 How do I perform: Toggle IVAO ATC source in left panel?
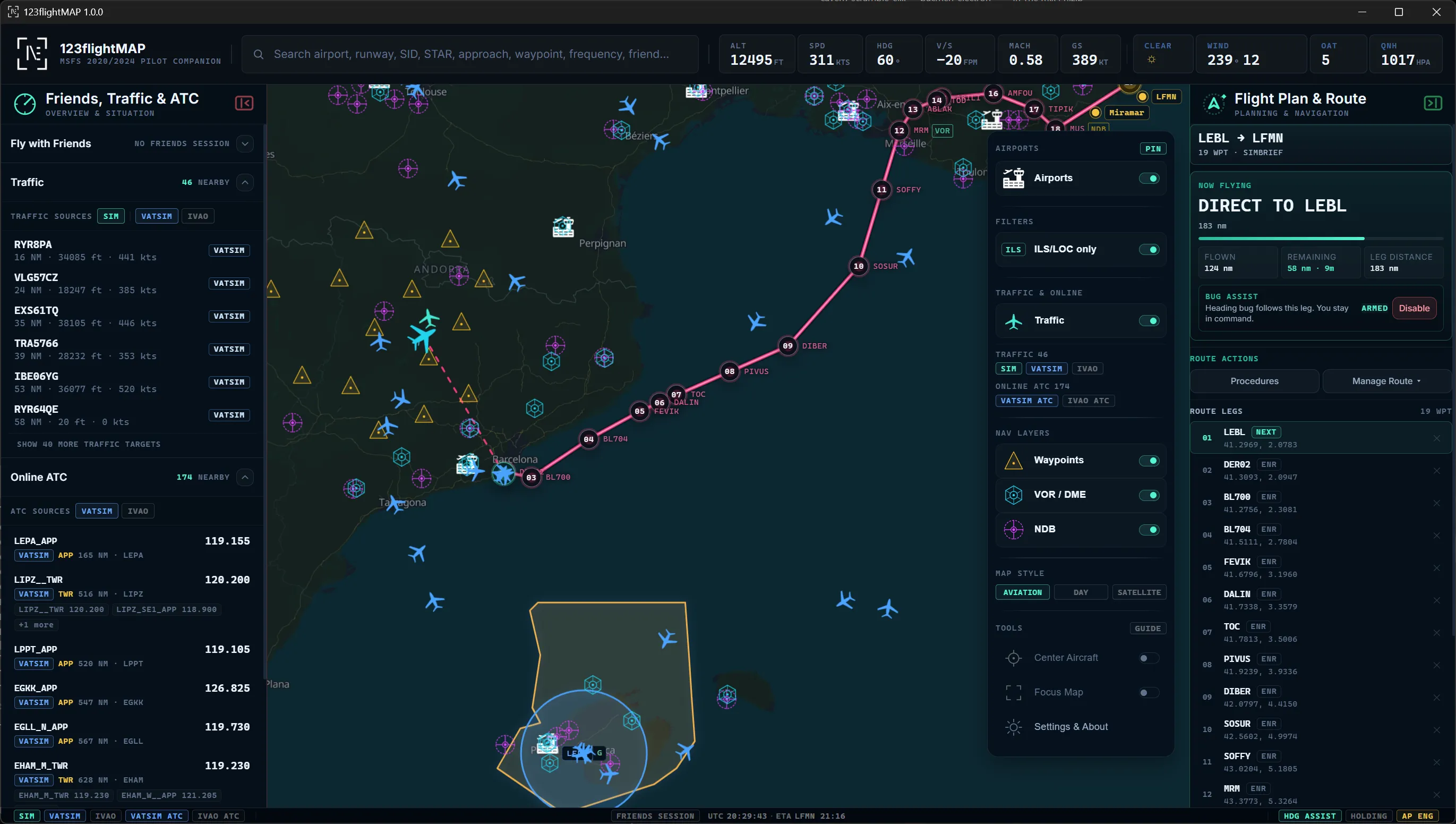click(x=138, y=511)
